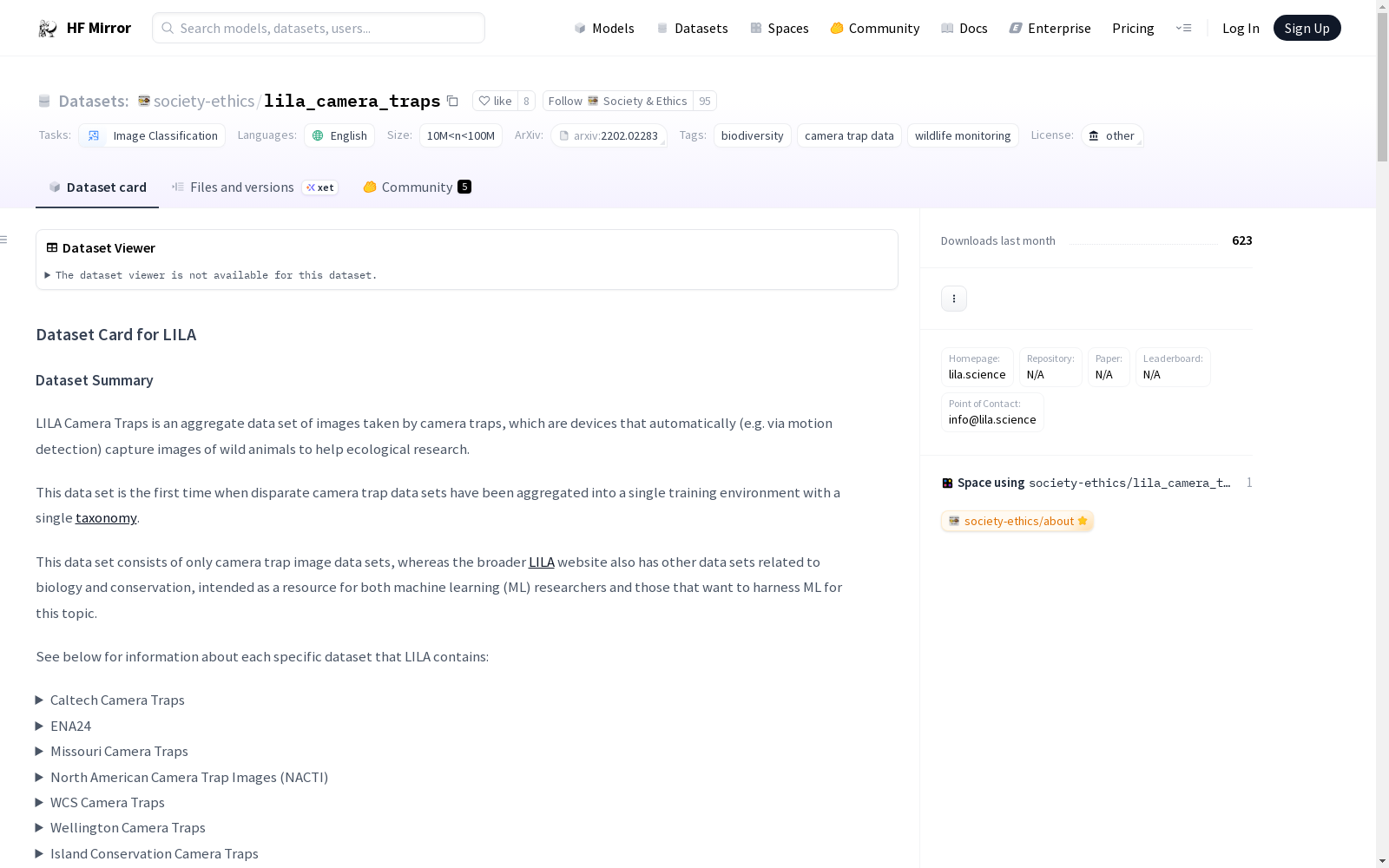The width and height of the screenshot is (1389, 868).
Task: Open the arxiv:2202.02283 tag
Action: point(609,135)
